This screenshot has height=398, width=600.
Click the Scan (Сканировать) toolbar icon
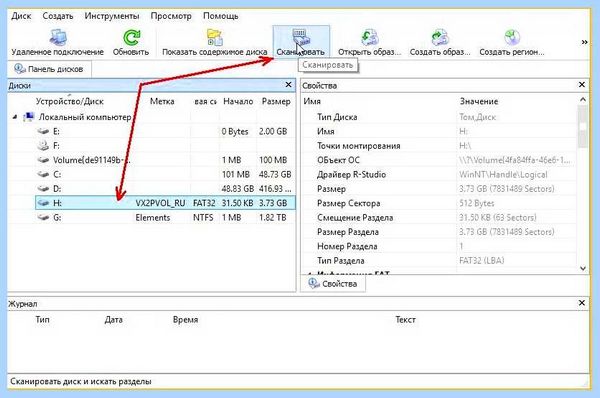[301, 38]
